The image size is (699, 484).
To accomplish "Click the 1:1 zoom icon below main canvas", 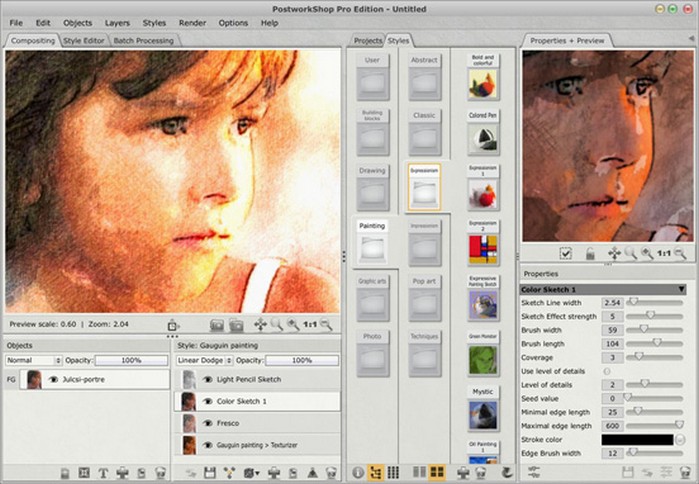I will point(308,324).
